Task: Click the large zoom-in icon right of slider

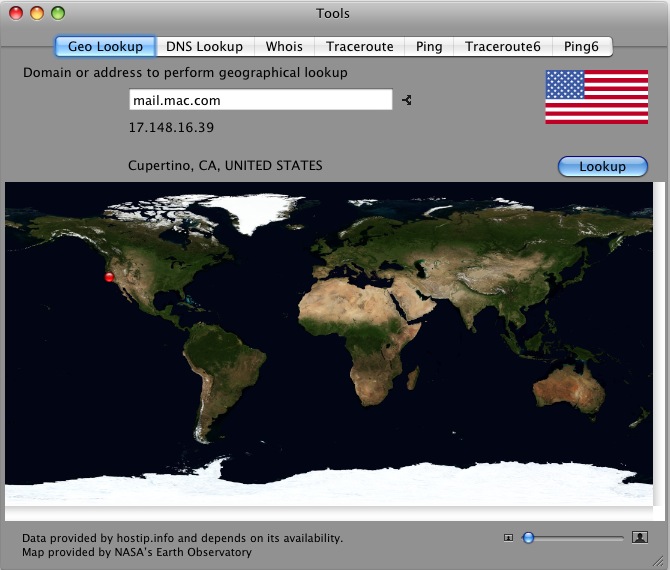Action: [x=640, y=538]
